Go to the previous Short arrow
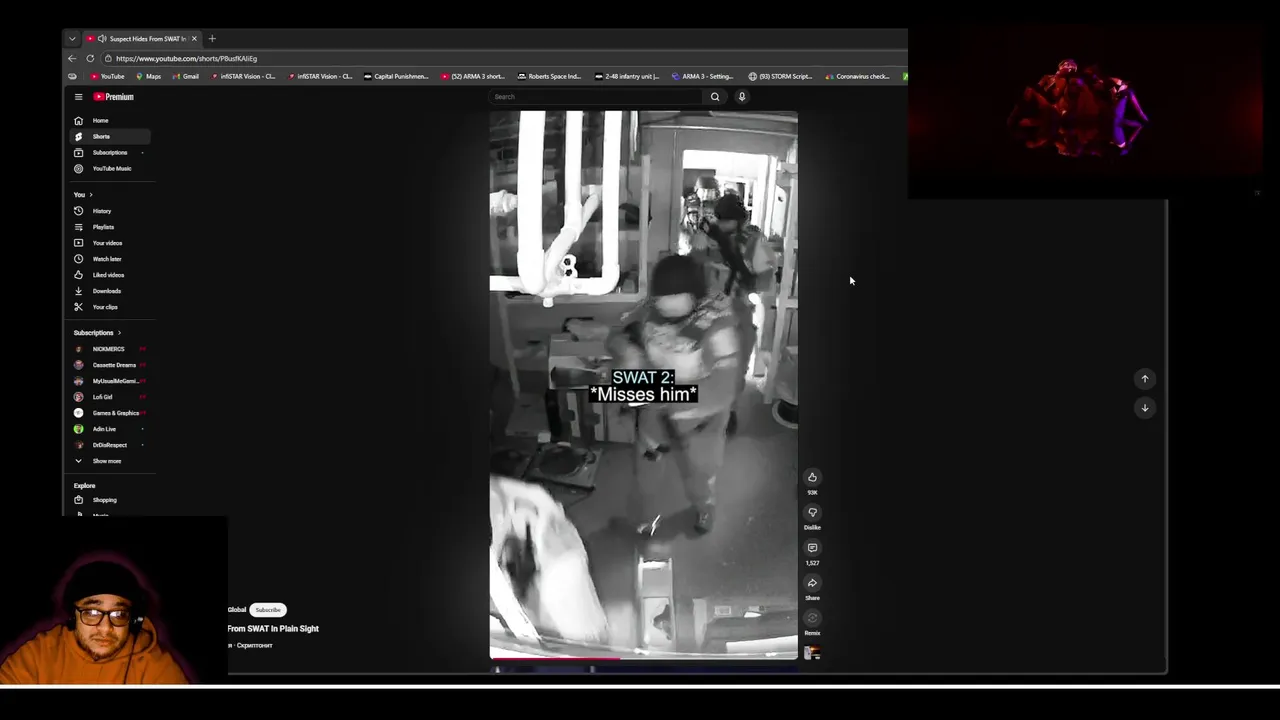The width and height of the screenshot is (1280, 720). pos(1145,379)
